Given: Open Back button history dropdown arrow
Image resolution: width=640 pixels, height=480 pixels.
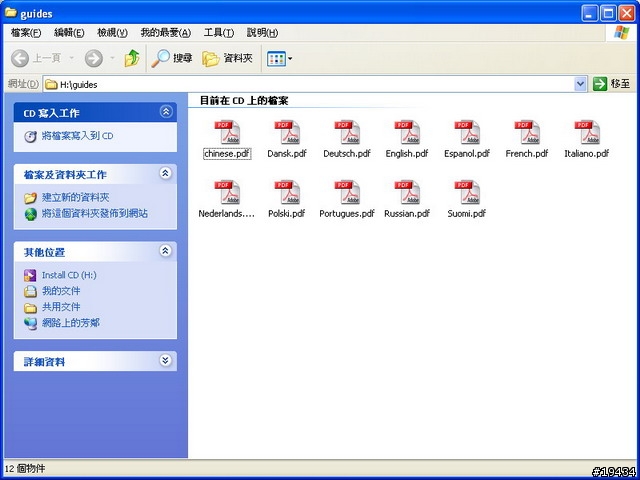Looking at the screenshot, I should coord(72,58).
